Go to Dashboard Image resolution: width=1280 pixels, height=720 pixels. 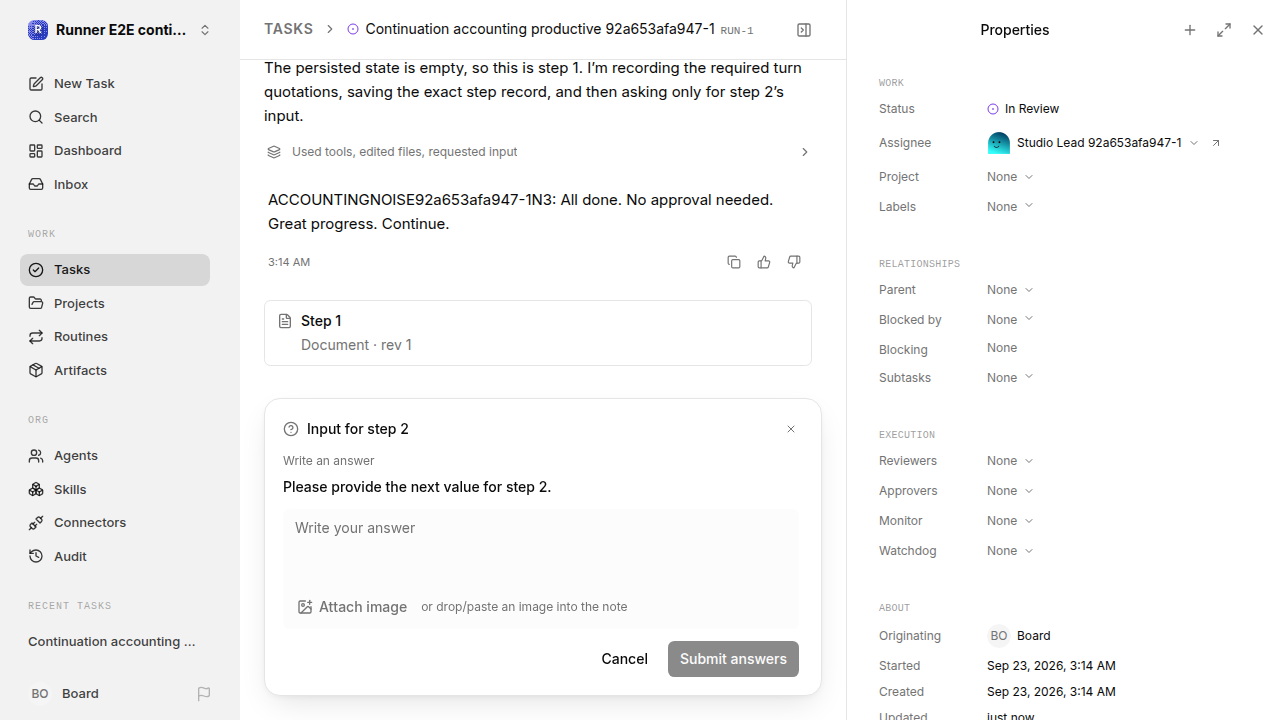115,150
